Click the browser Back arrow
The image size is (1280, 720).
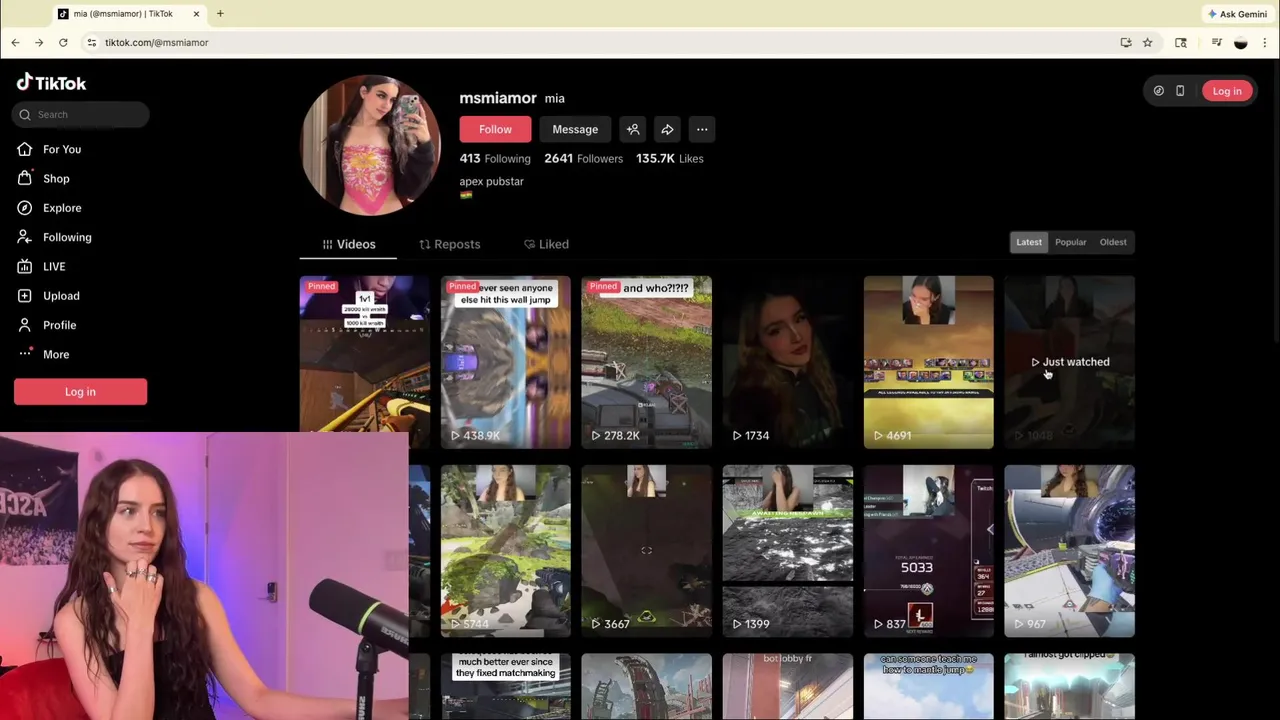click(15, 43)
